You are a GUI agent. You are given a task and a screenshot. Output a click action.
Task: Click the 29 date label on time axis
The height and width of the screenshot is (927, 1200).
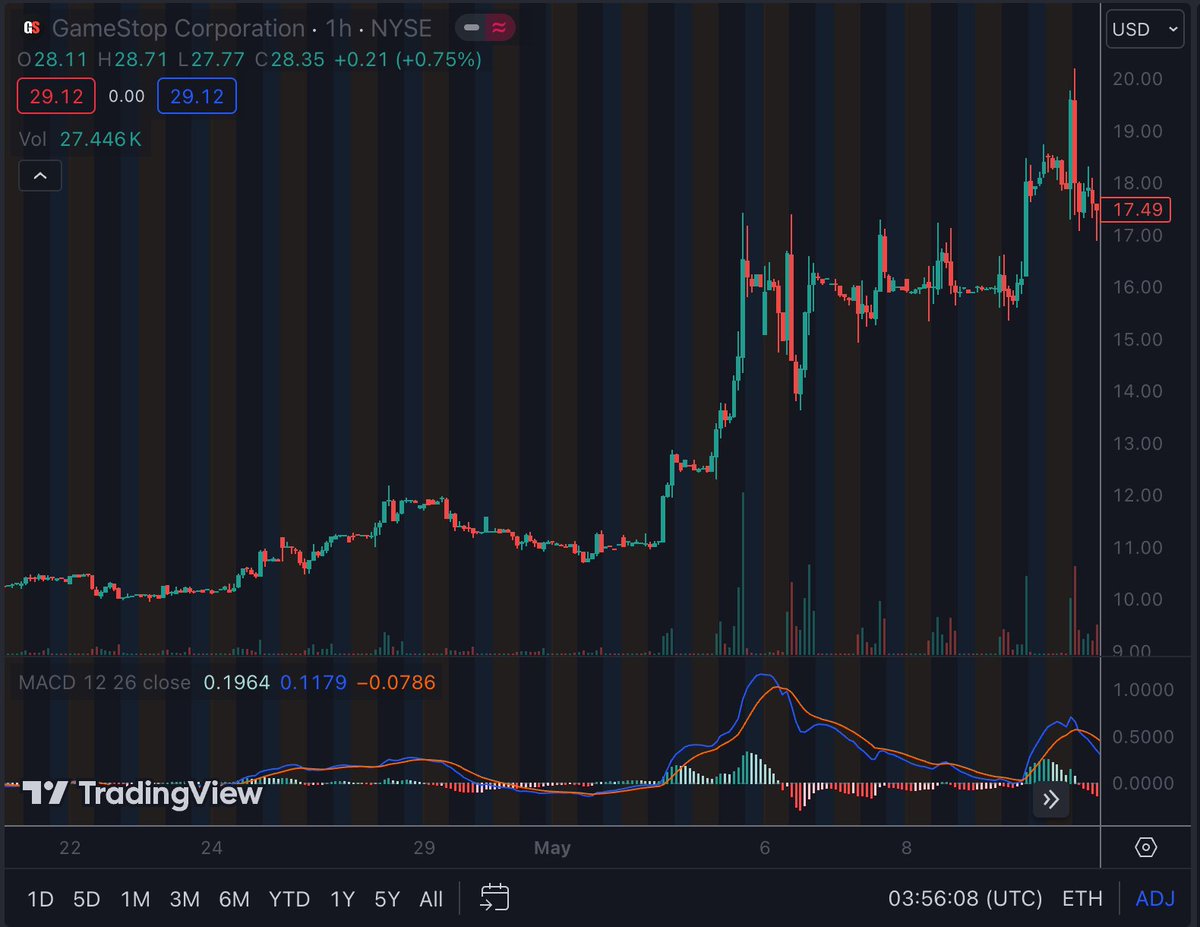[424, 848]
